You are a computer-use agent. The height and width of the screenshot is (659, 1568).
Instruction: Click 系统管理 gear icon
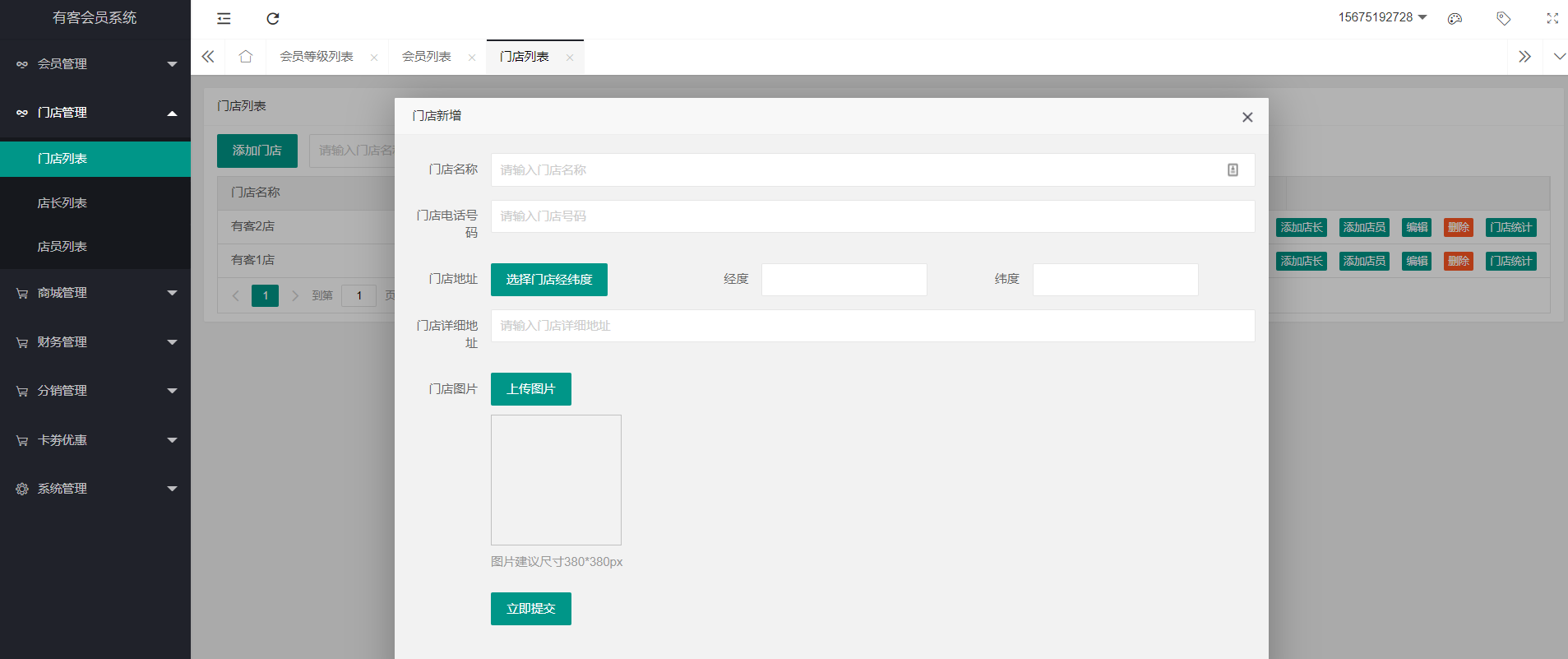pyautogui.click(x=22, y=490)
